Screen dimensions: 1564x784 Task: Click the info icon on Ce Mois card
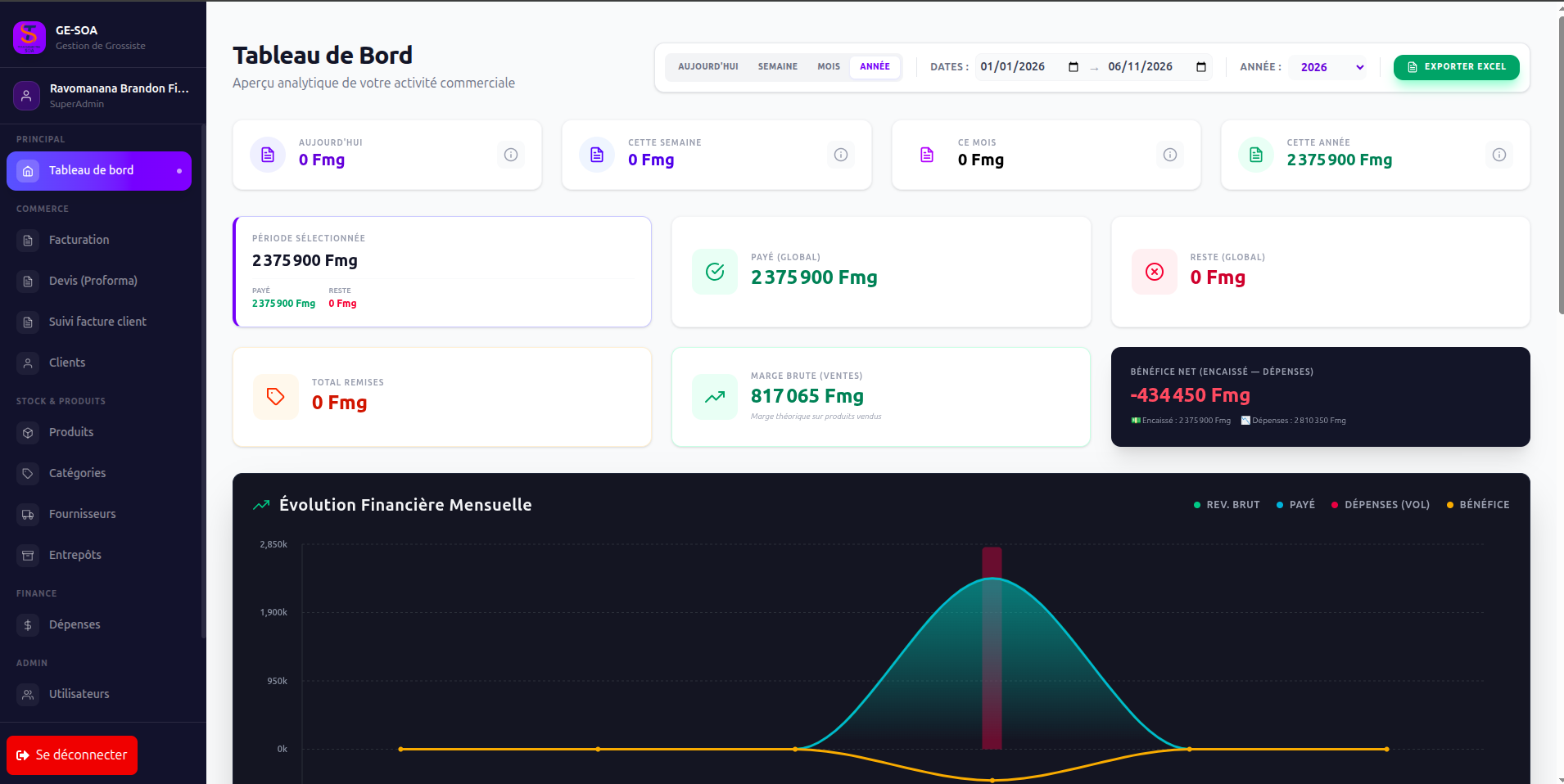point(1170,155)
